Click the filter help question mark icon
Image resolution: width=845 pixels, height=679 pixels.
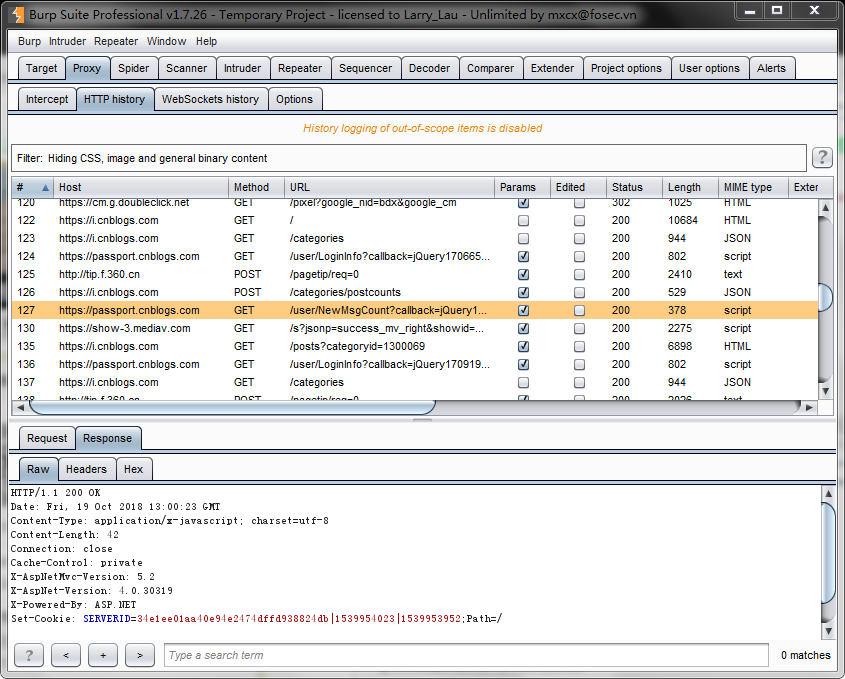(822, 158)
